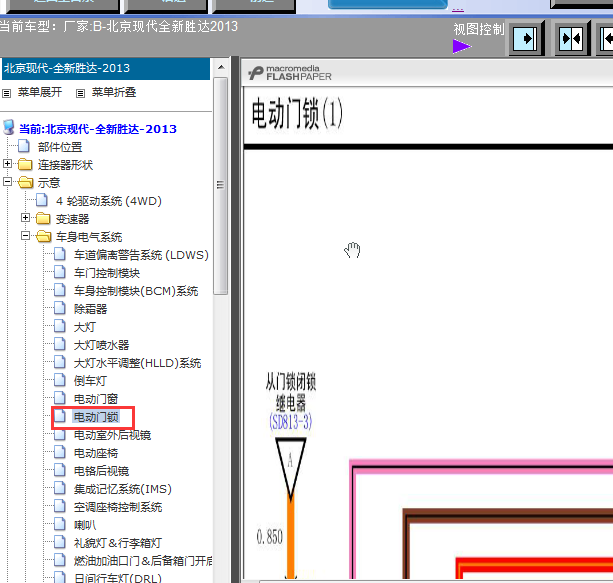The height and width of the screenshot is (583, 613).
Task: Open 车道偏离警告系统 (LDWS) item
Action: pyautogui.click(x=141, y=255)
